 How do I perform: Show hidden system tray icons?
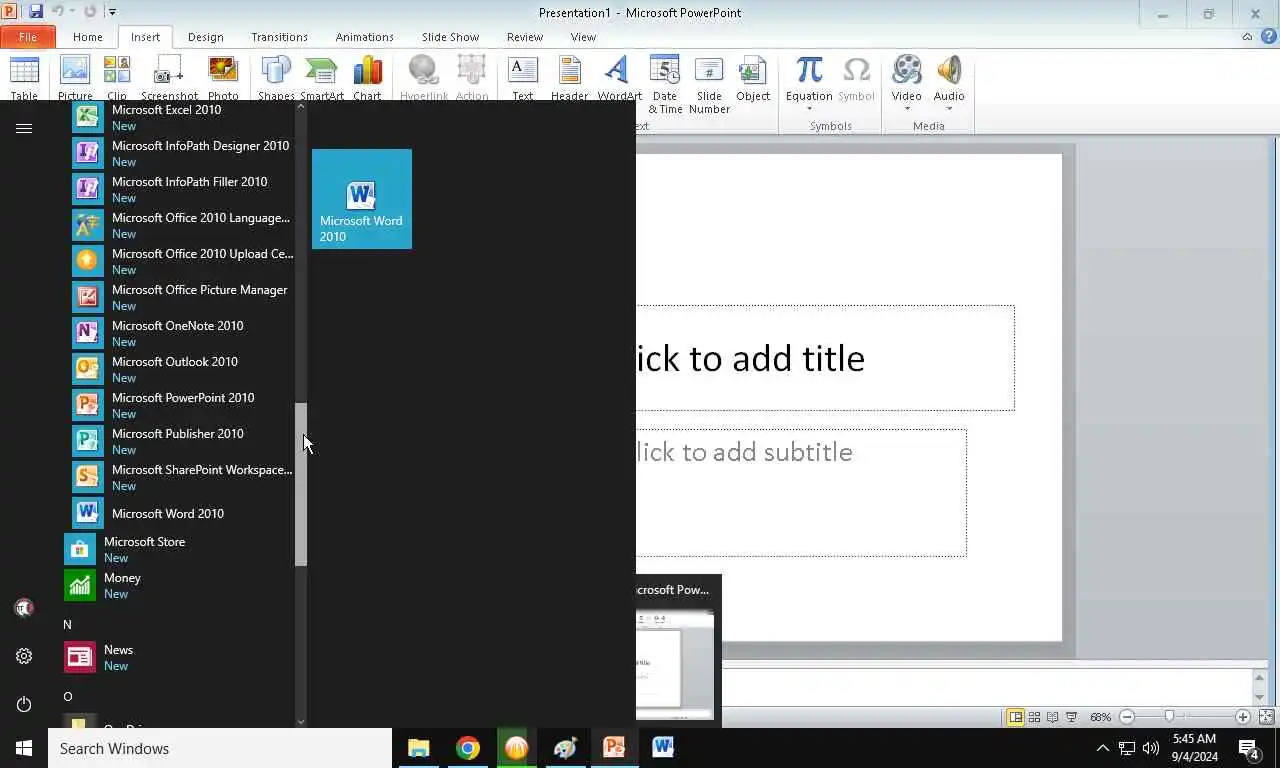point(1103,748)
